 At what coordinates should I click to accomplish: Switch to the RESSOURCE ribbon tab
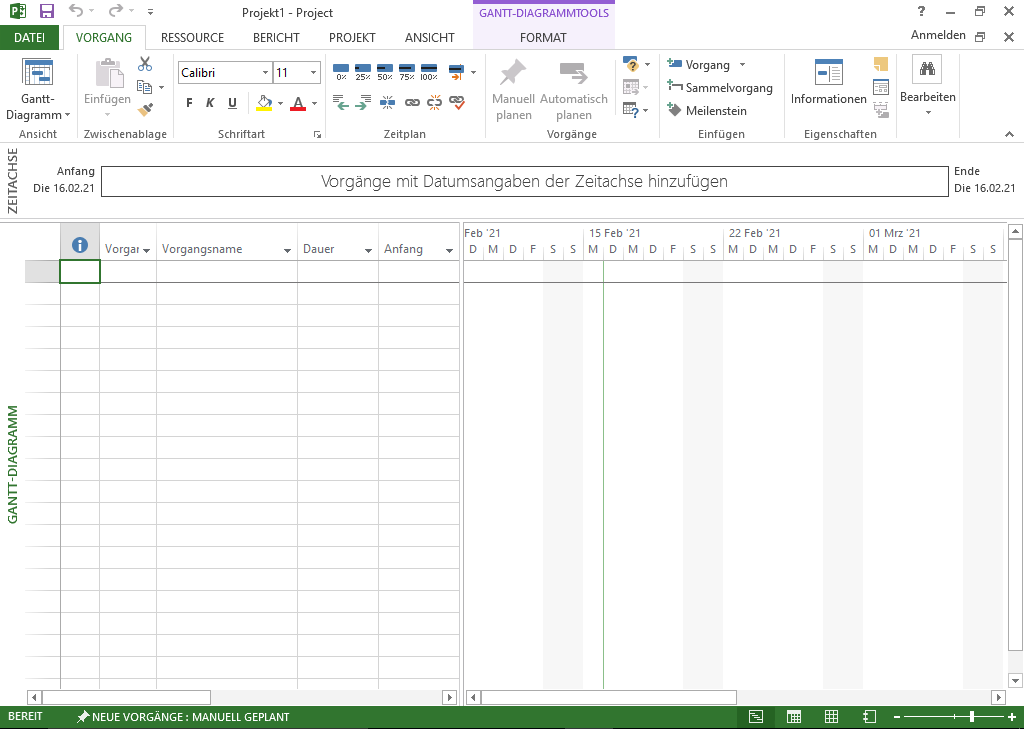point(192,38)
